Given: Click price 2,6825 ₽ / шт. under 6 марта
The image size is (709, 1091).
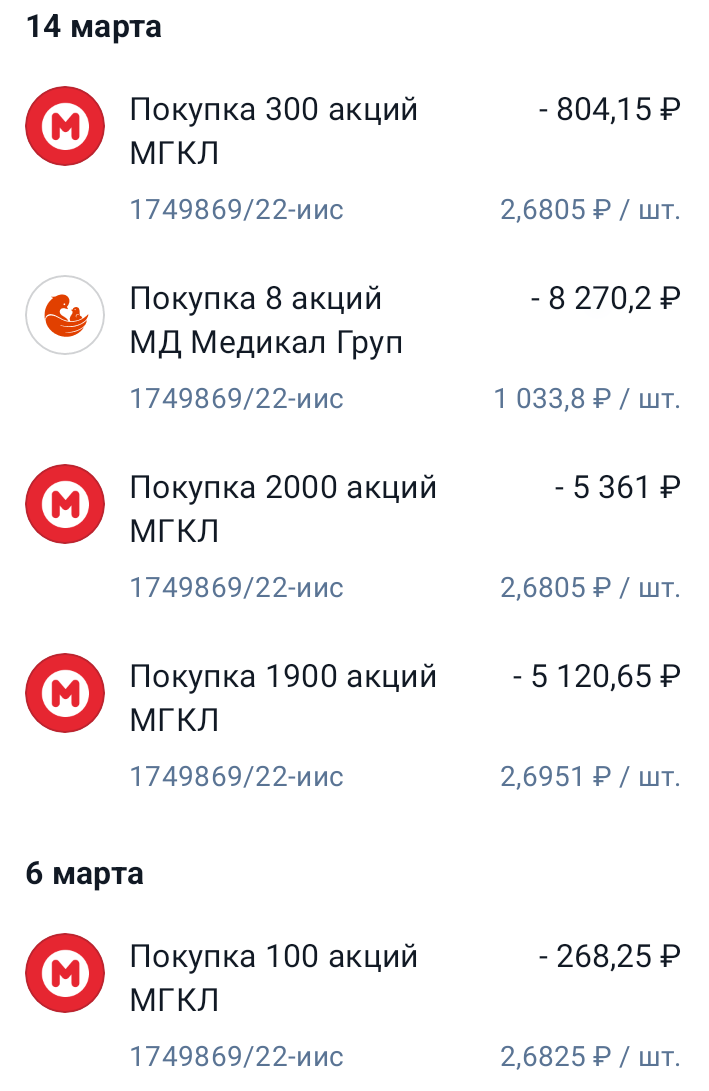Looking at the screenshot, I should pos(590,1055).
